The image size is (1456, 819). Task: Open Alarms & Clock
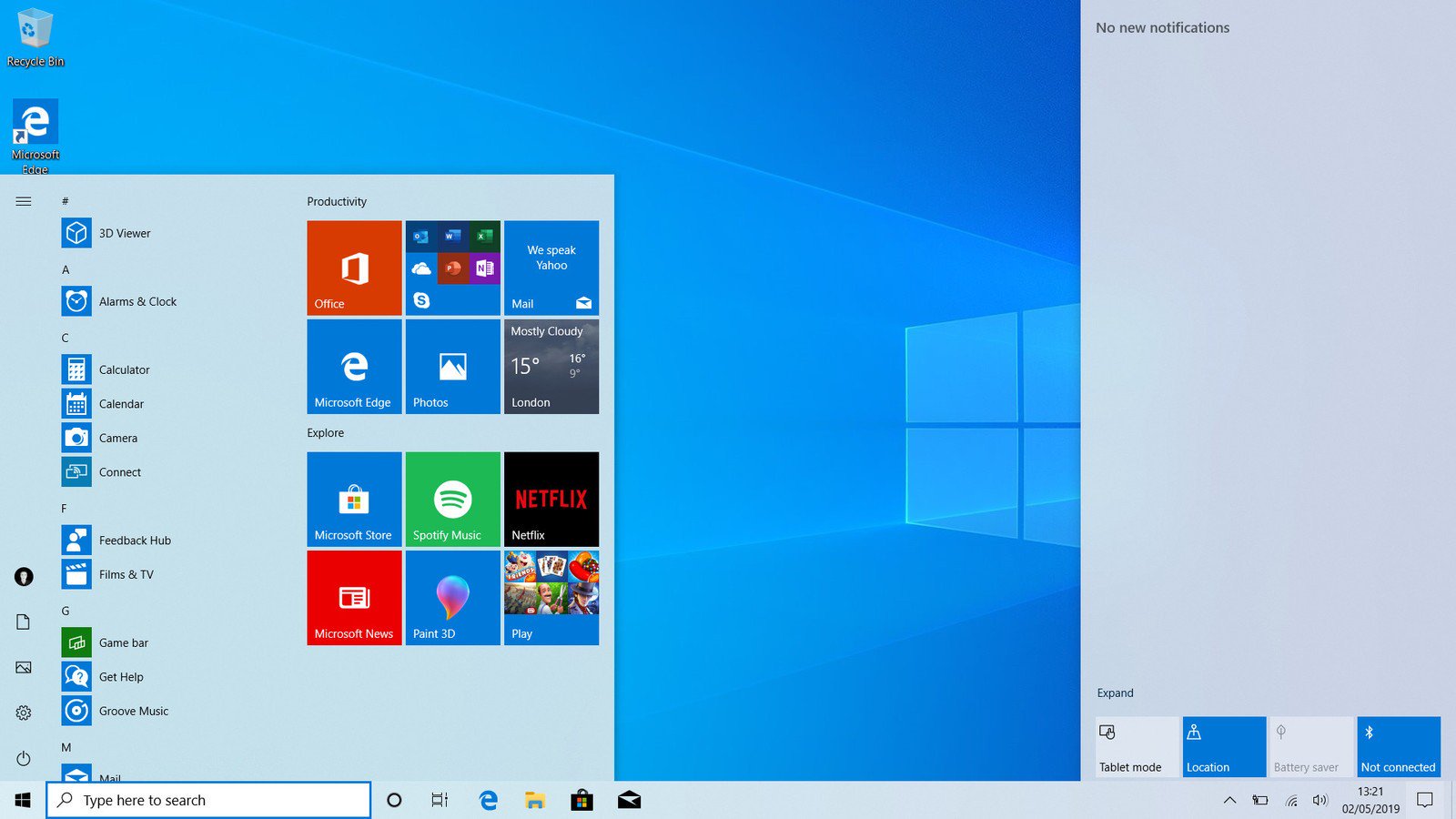click(138, 301)
